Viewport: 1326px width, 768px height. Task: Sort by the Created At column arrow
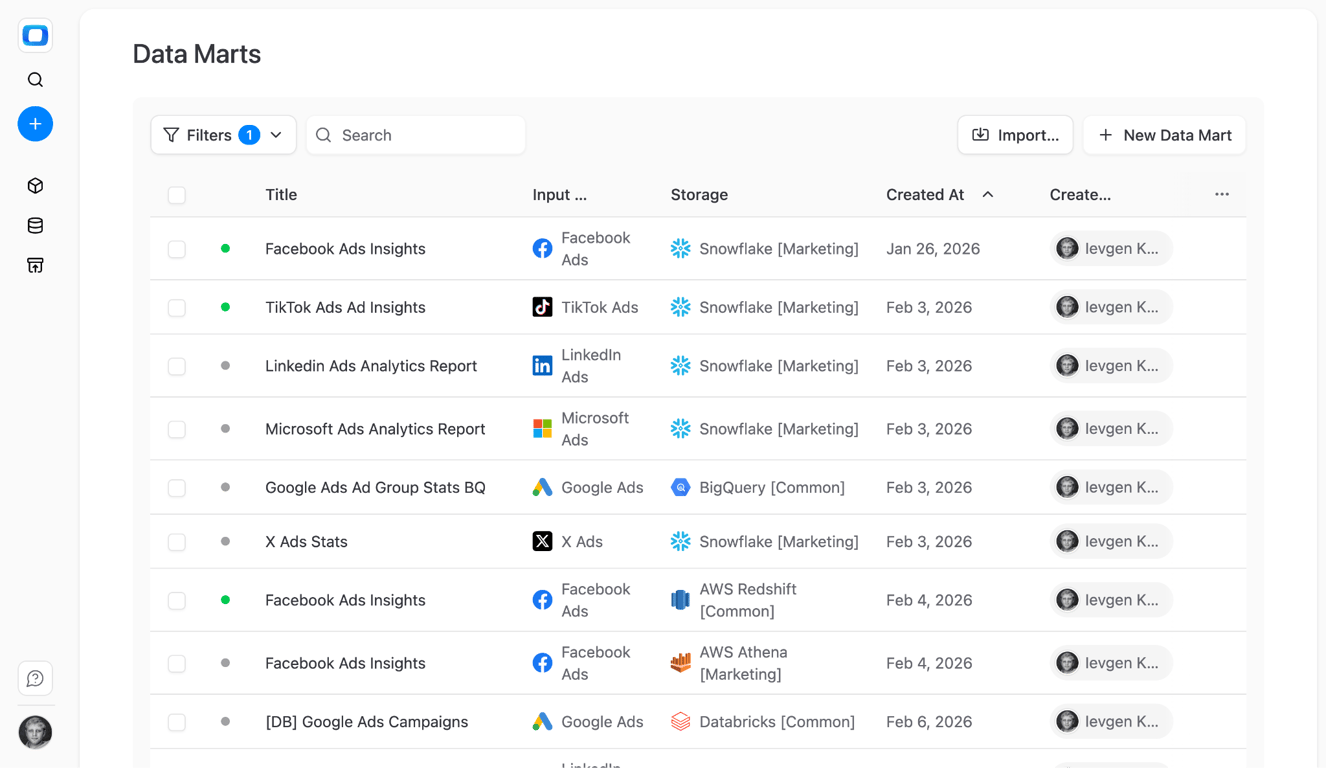point(988,194)
